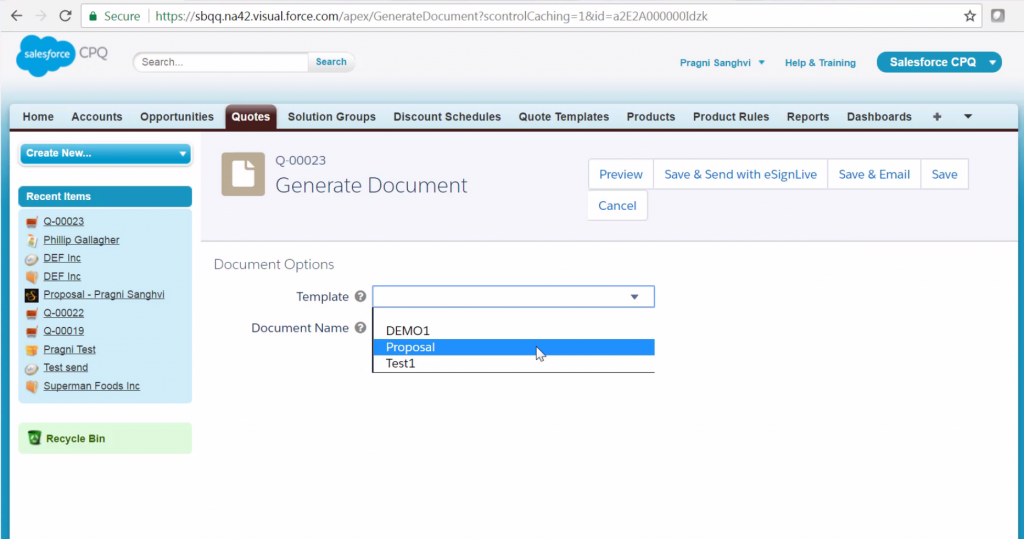Click the Save button
Screen dimensions: 1024x539
coord(944,174)
